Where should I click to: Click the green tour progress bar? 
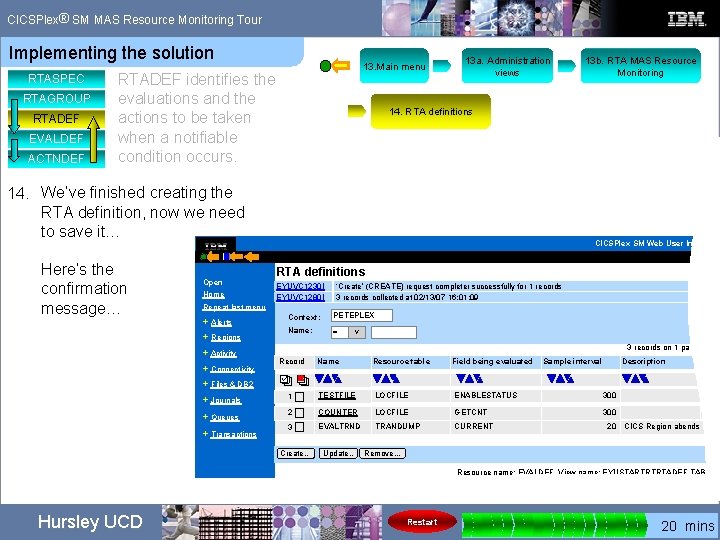pos(554,524)
